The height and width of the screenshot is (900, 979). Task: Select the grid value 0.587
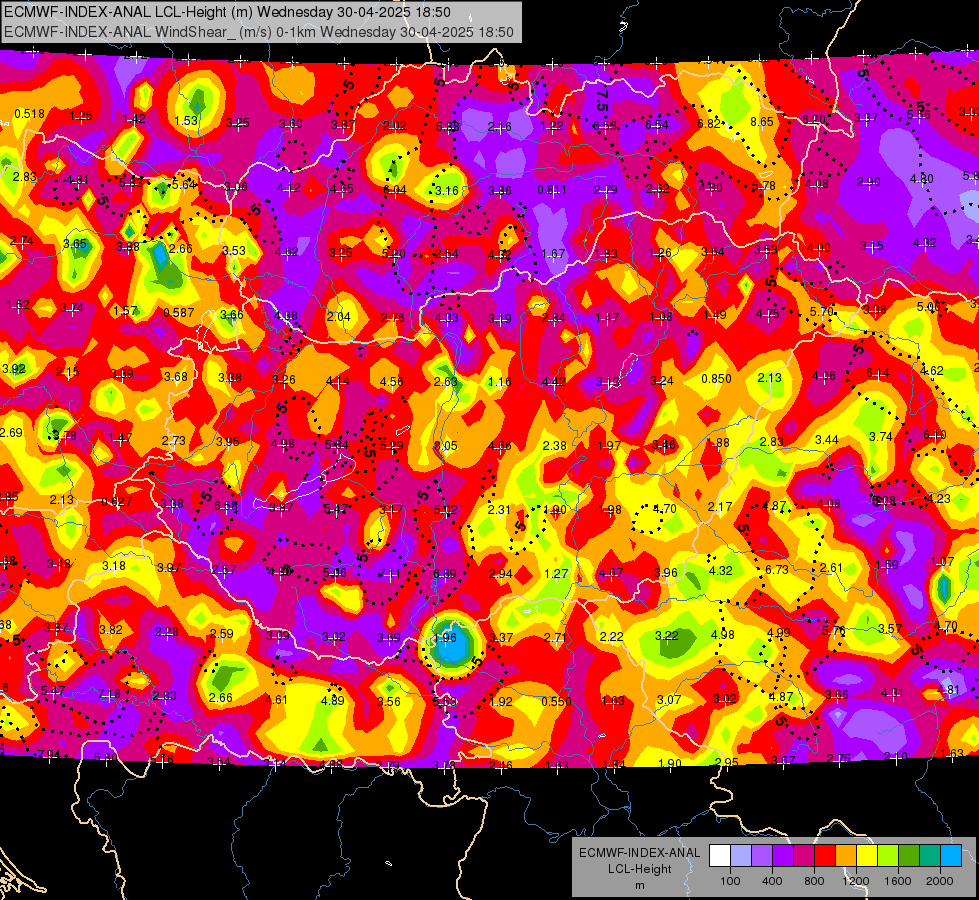tap(179, 312)
